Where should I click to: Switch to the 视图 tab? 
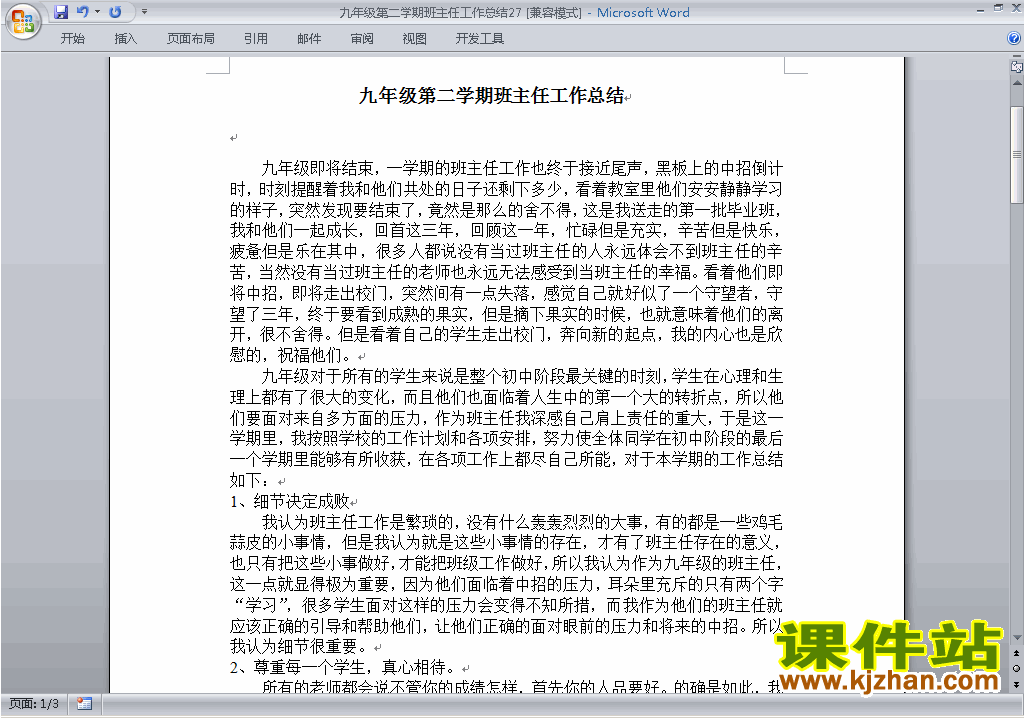[x=414, y=39]
